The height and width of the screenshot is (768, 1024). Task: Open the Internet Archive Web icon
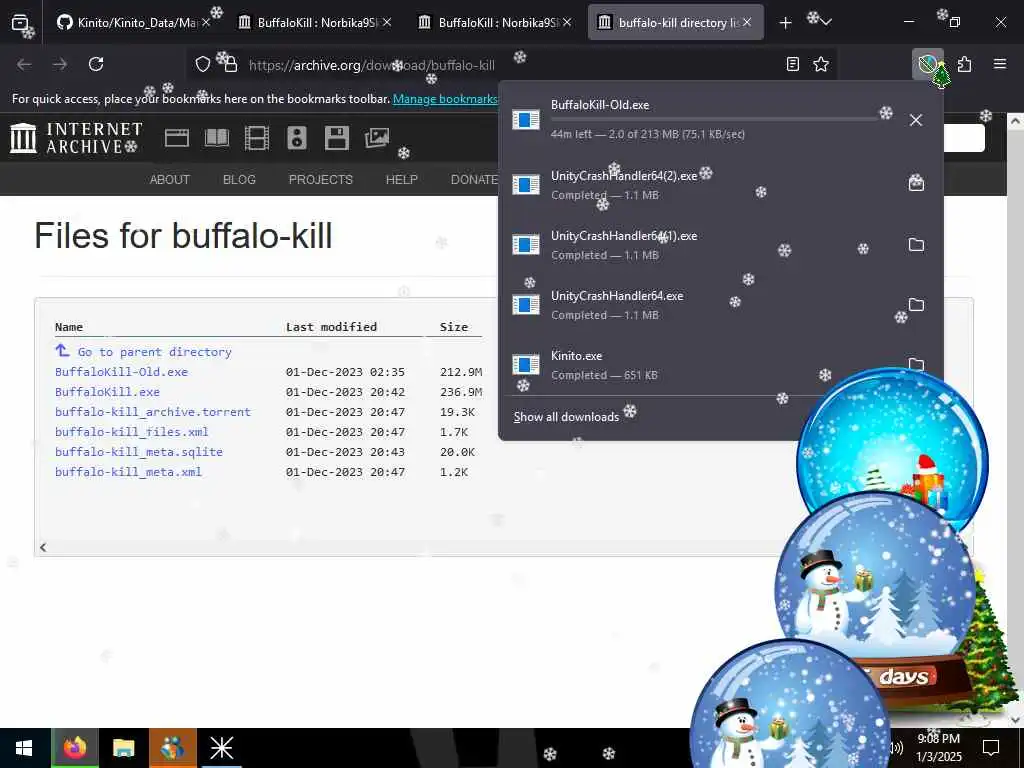click(177, 138)
